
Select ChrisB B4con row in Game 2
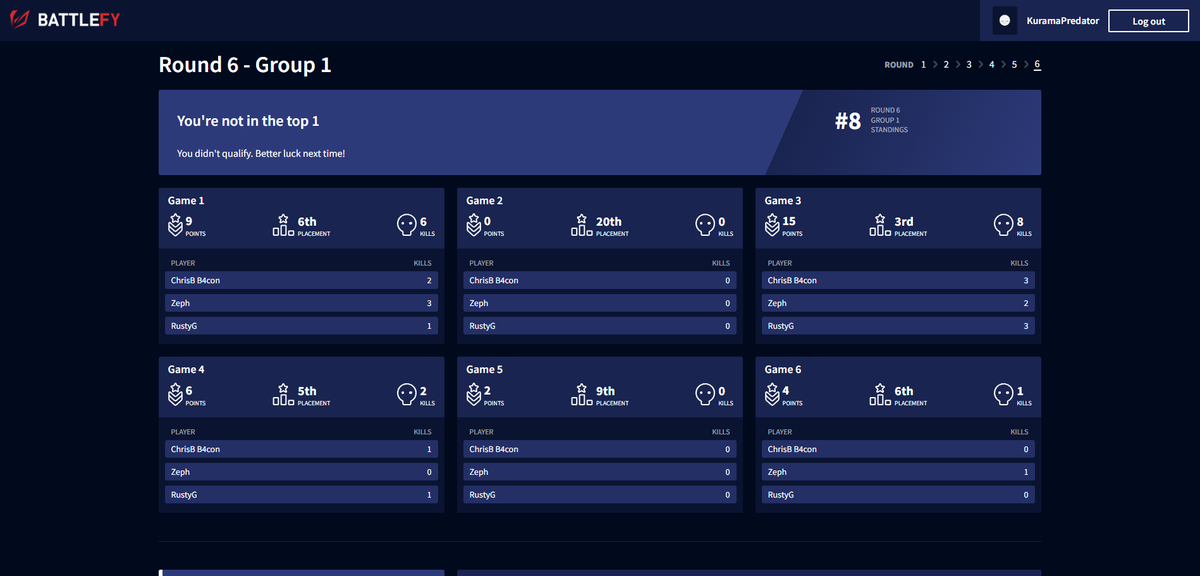[599, 280]
